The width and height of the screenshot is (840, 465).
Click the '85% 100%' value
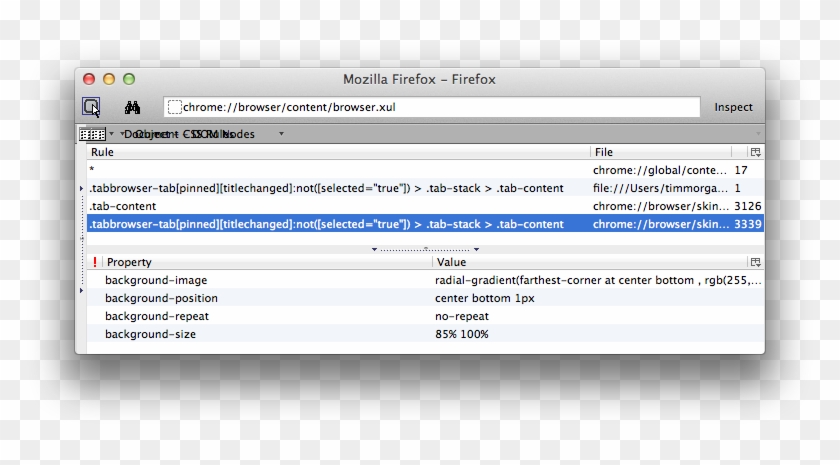[x=461, y=334]
